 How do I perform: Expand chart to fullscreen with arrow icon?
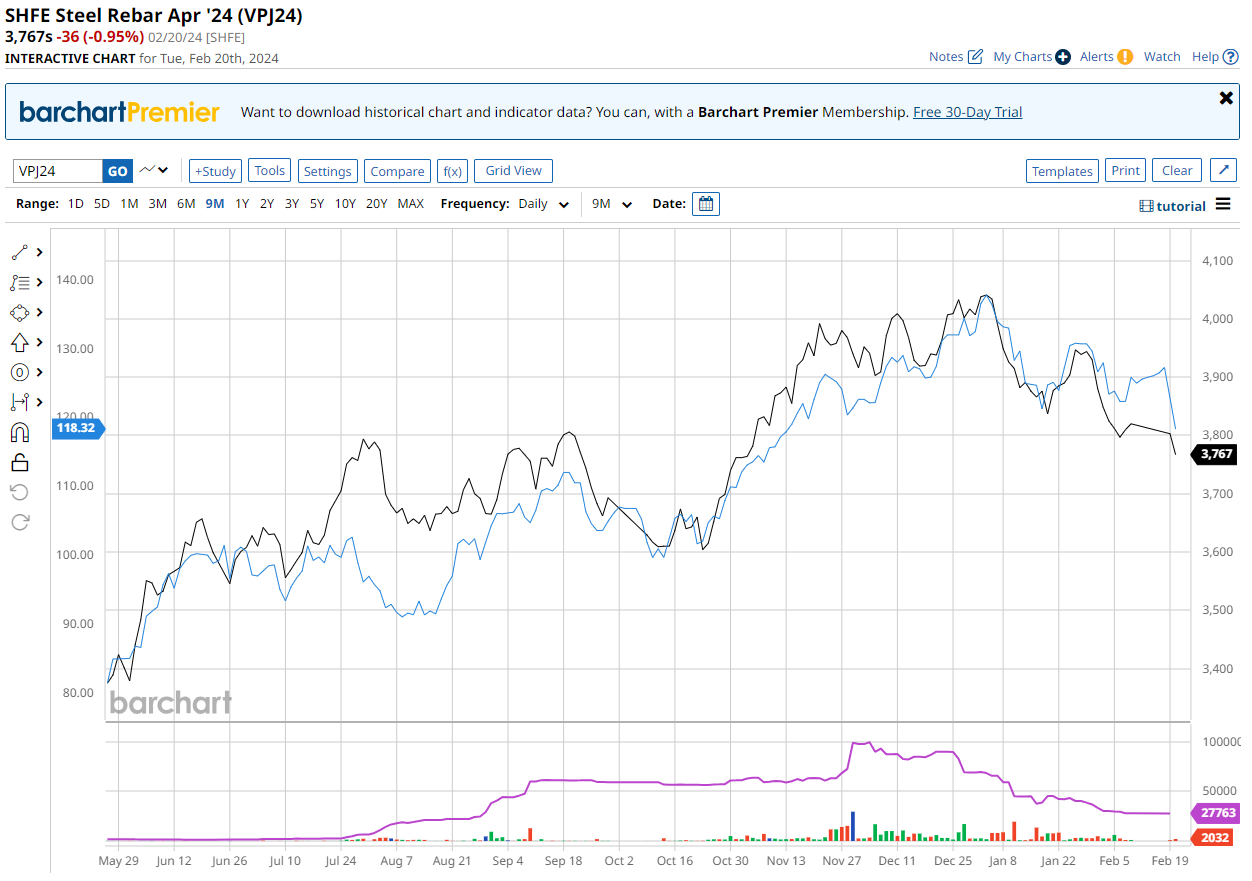(1223, 170)
